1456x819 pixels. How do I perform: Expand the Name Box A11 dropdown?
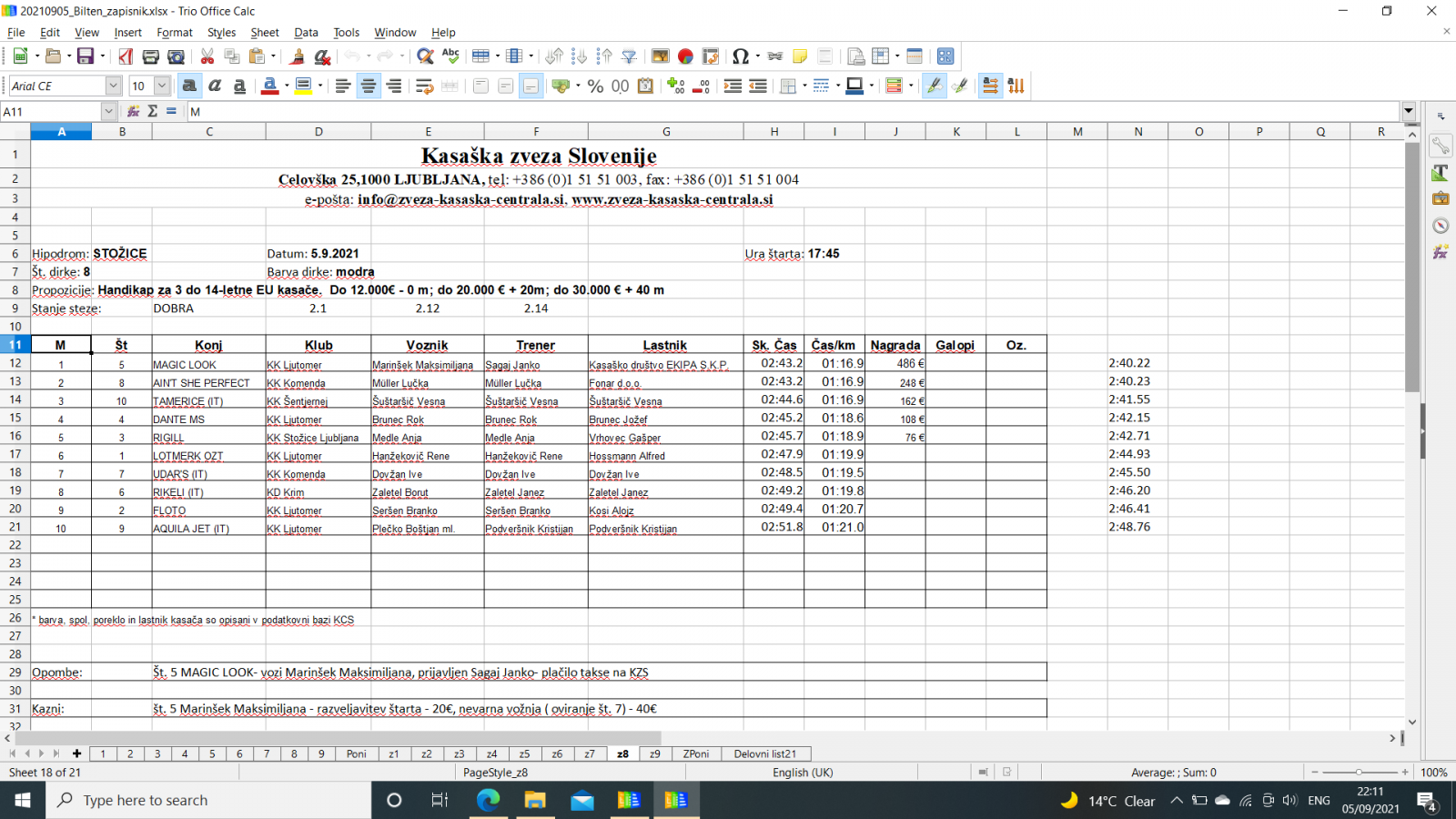[108, 111]
